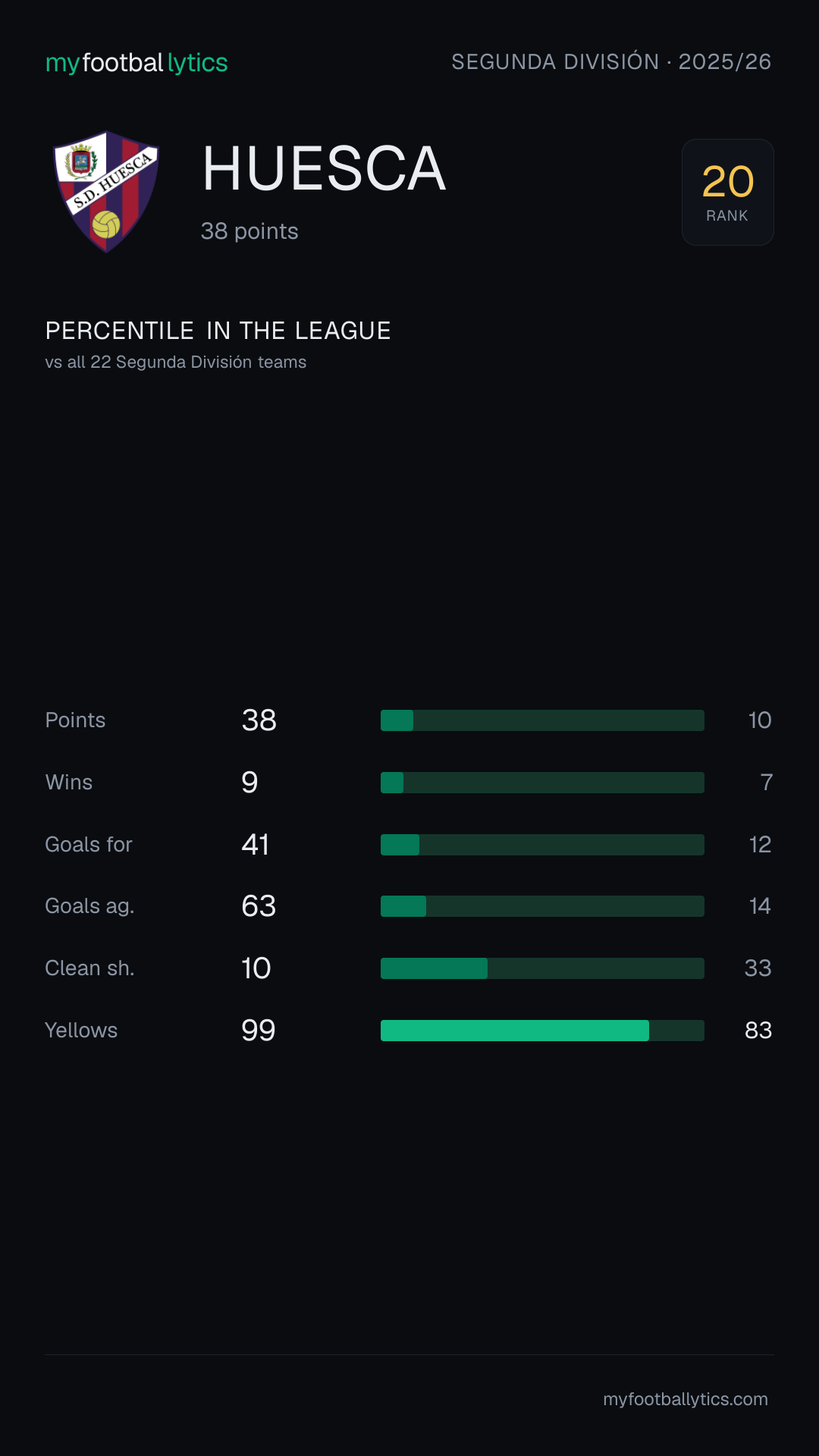Screen dimensions: 819x1456
Task: Click the Yellows percentile bar
Action: [x=542, y=1031]
